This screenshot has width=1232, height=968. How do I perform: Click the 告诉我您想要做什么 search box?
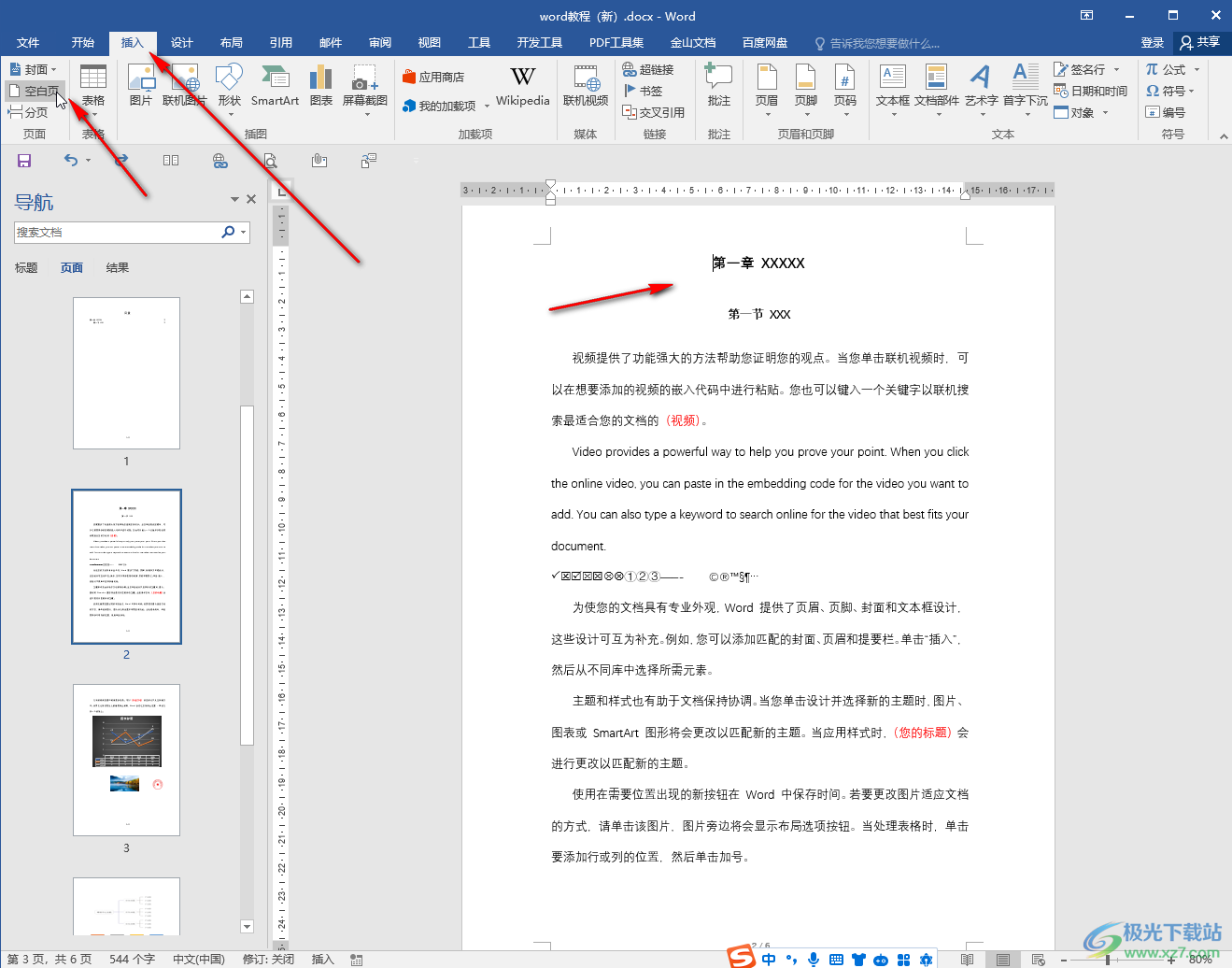(x=877, y=43)
